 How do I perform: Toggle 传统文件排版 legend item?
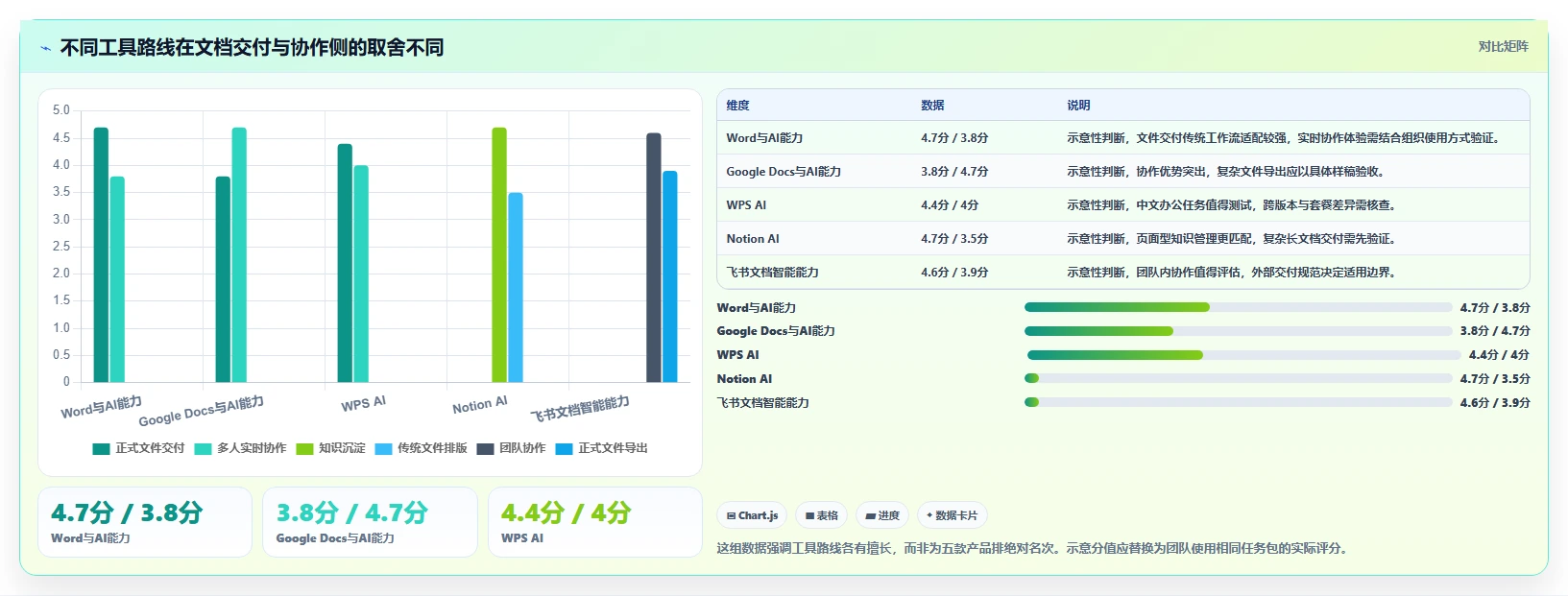(421, 448)
